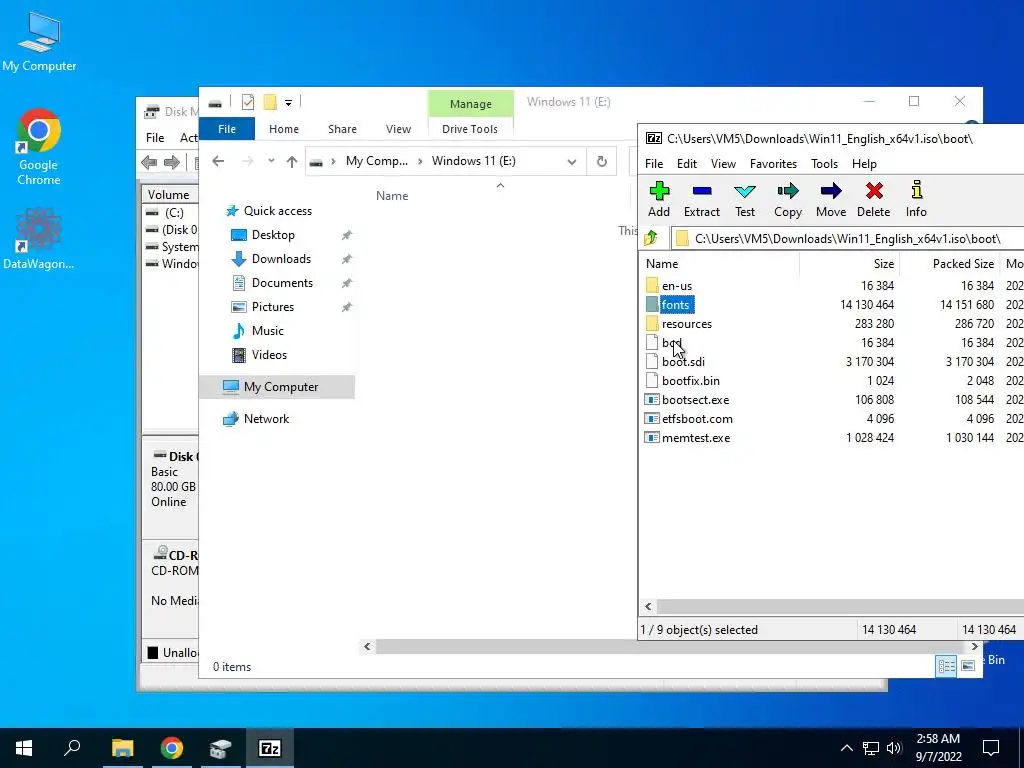Open taskbar search magnifier
The width and height of the screenshot is (1024, 768).
[72, 748]
